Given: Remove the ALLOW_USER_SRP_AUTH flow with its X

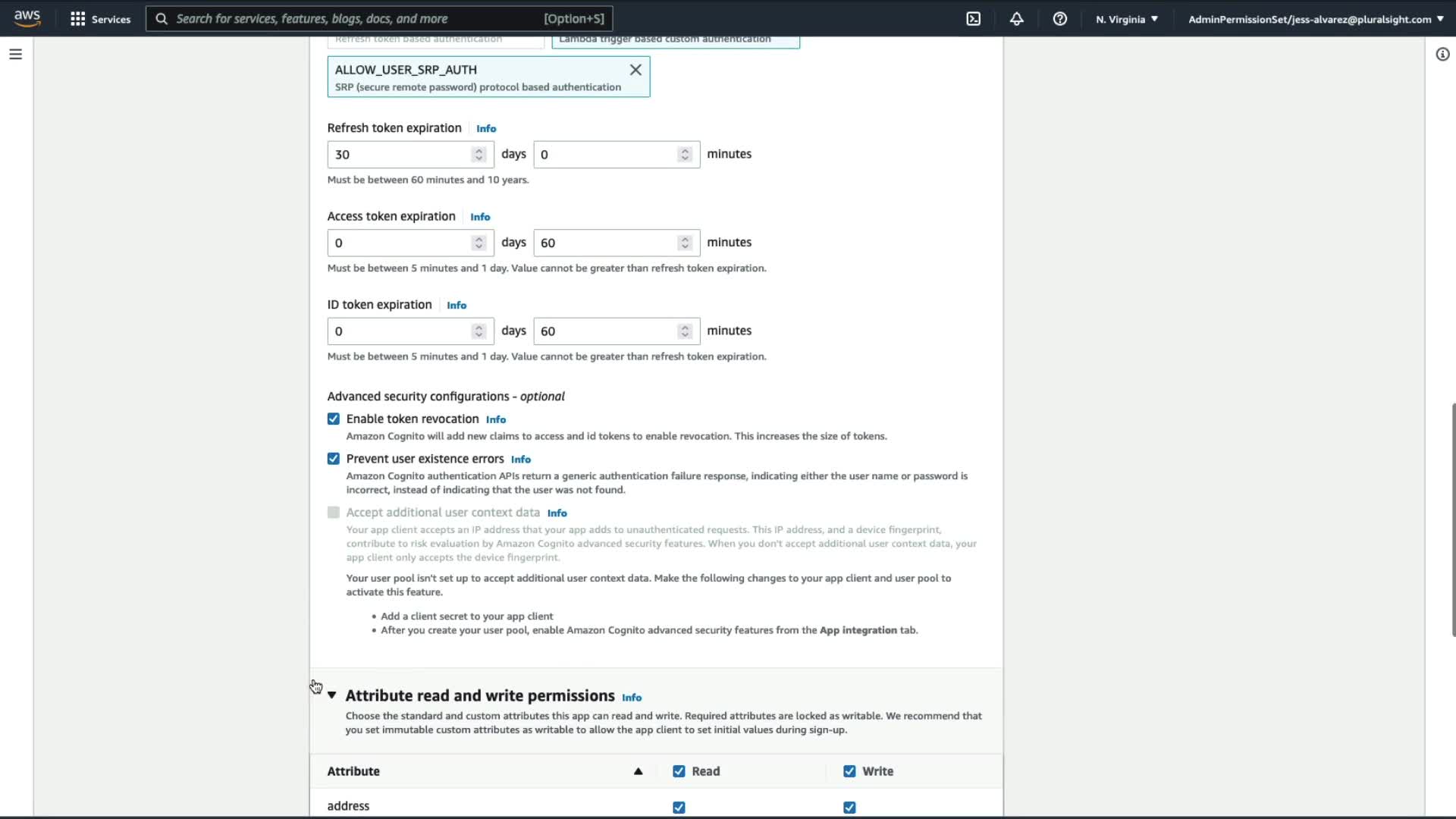Looking at the screenshot, I should (635, 70).
